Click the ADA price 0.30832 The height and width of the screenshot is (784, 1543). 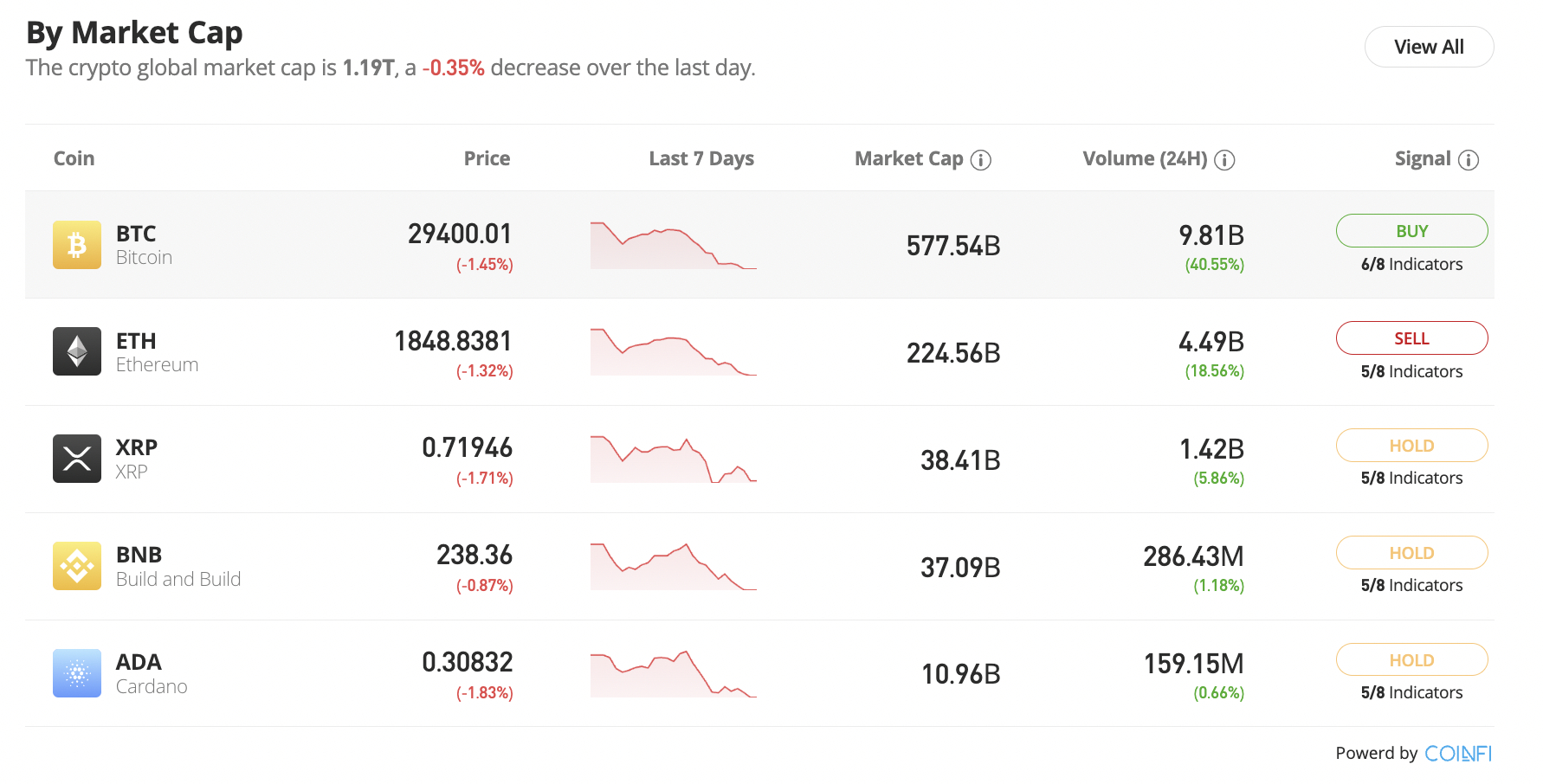click(467, 662)
